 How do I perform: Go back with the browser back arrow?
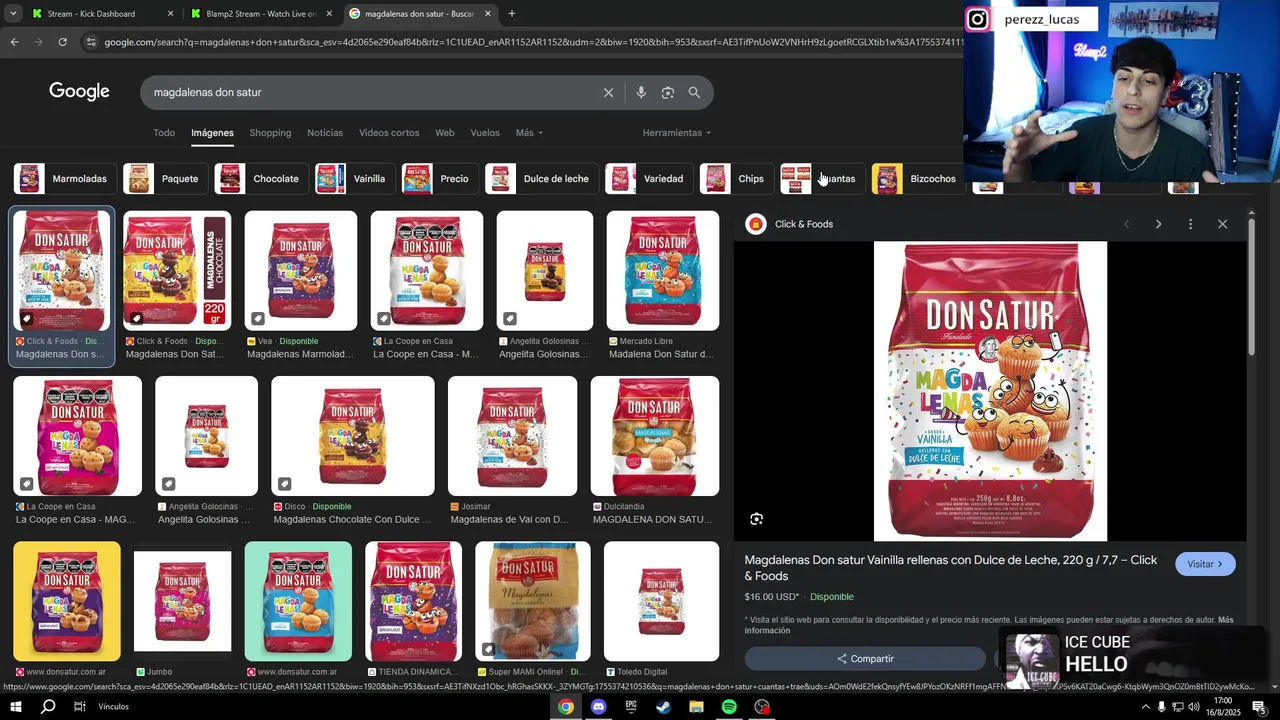coord(14,42)
